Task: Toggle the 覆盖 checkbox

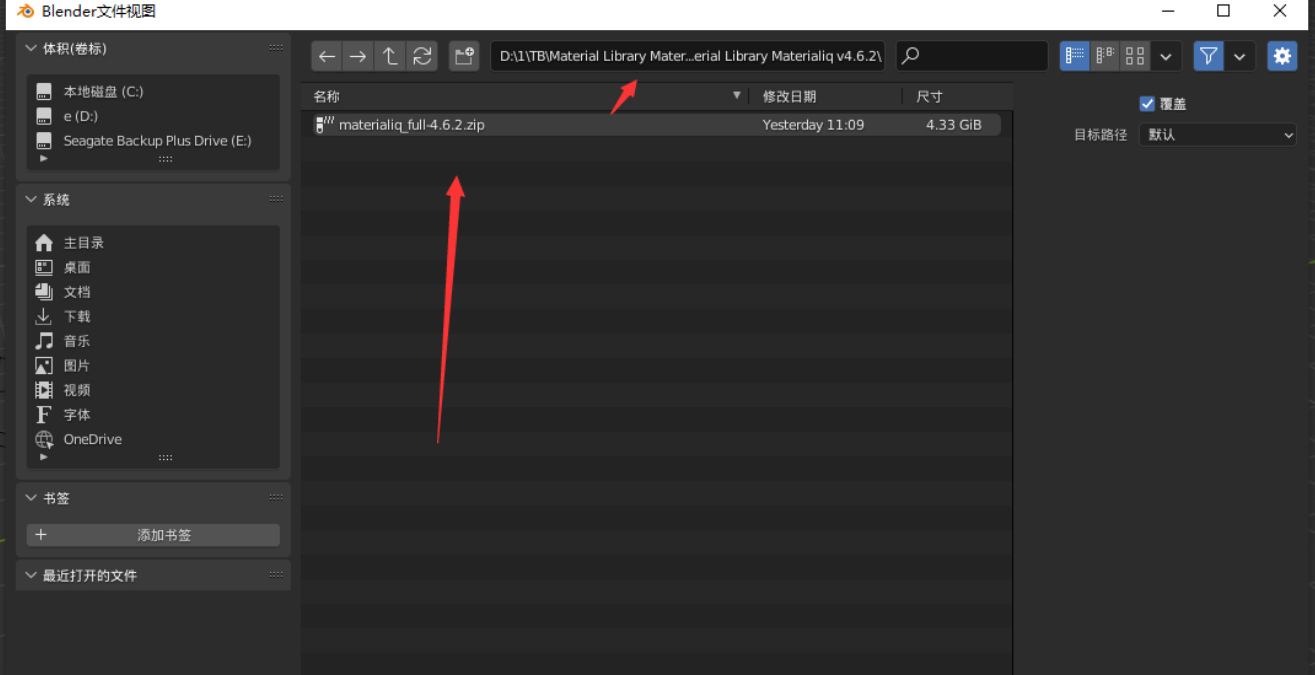Action: 1147,104
